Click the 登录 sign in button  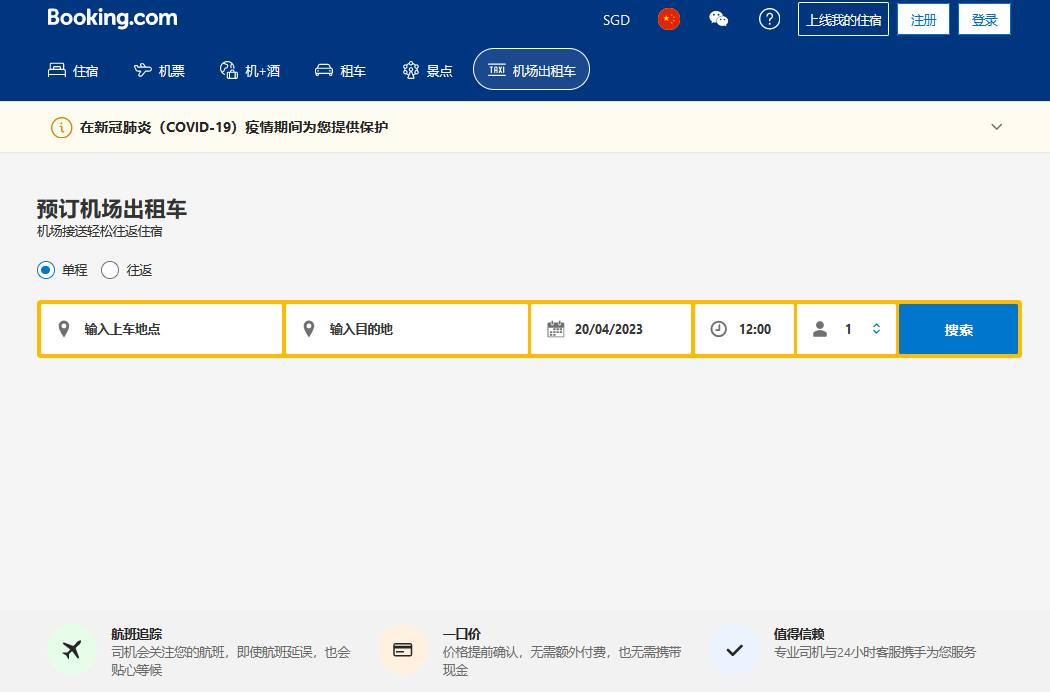click(984, 19)
